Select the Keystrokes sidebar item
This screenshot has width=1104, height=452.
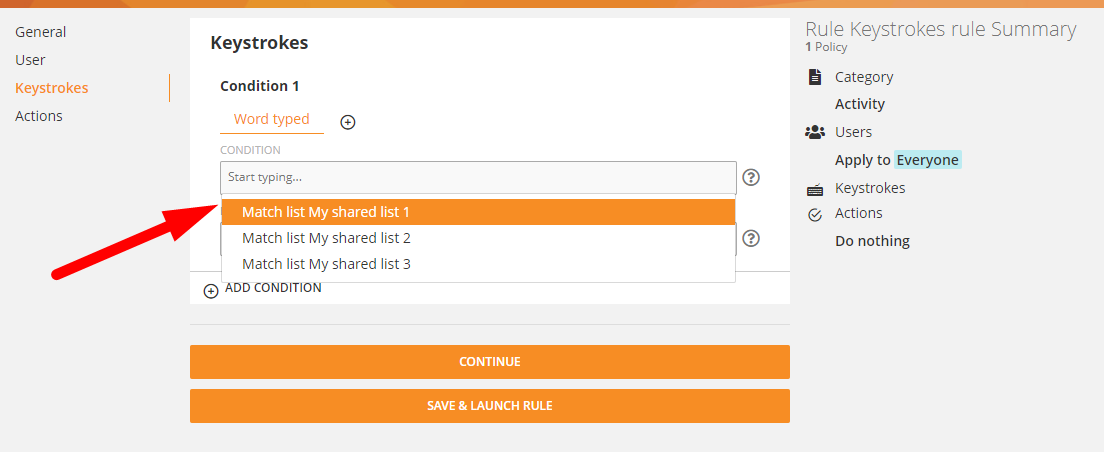click(x=52, y=88)
